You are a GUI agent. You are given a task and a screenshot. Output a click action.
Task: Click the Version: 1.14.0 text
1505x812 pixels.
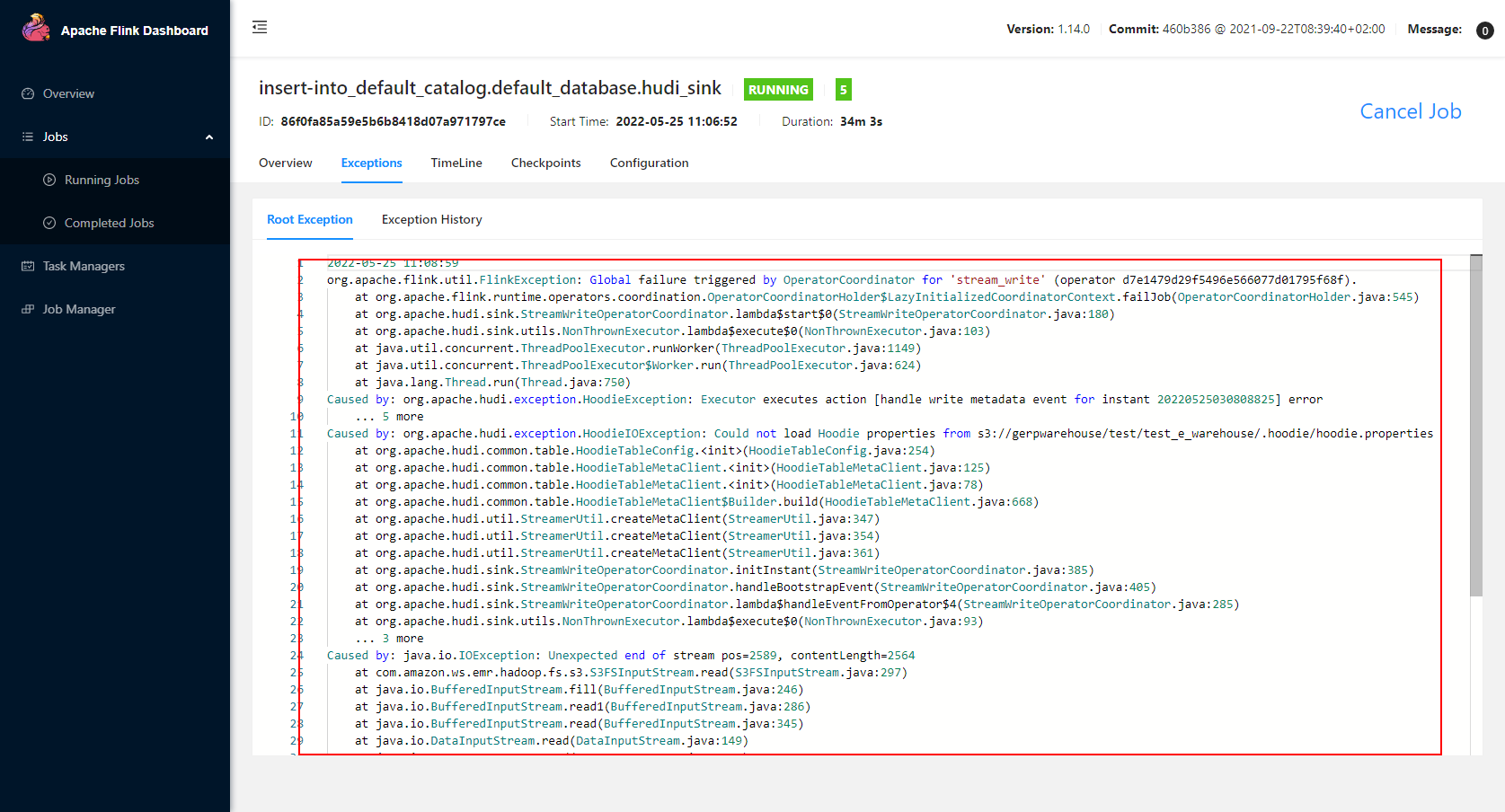(x=1048, y=29)
